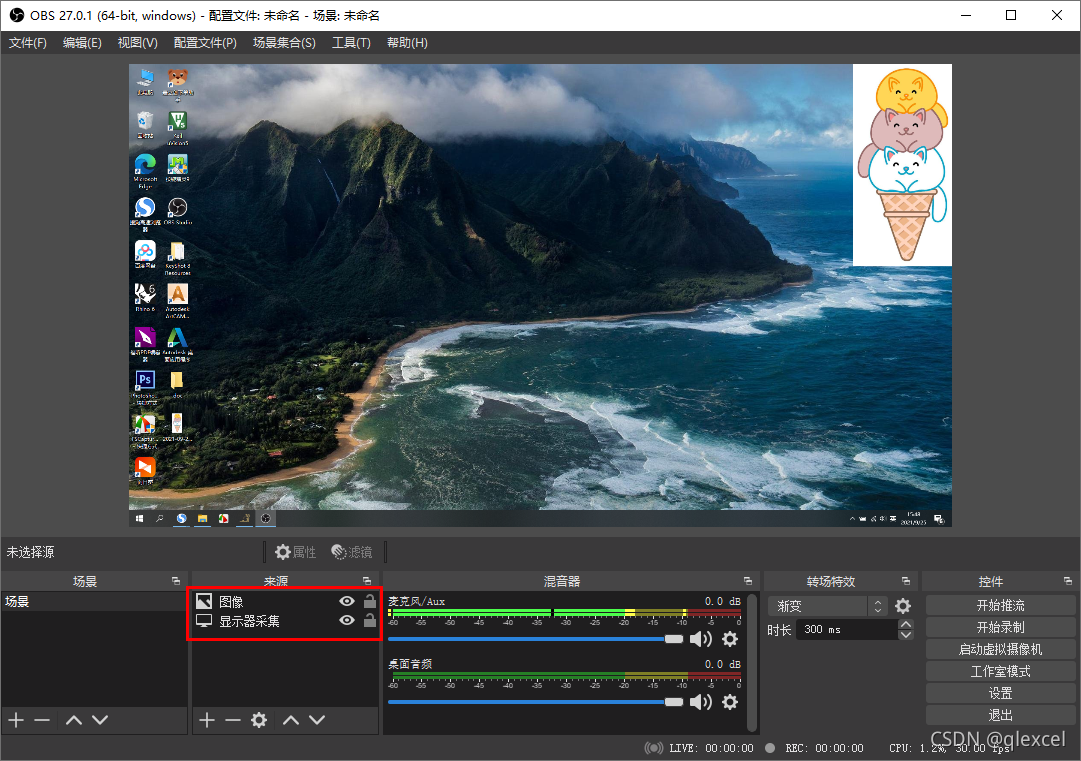This screenshot has height=761, width=1081.
Task: Adjust 桌面音频 volume slider
Action: coord(535,702)
